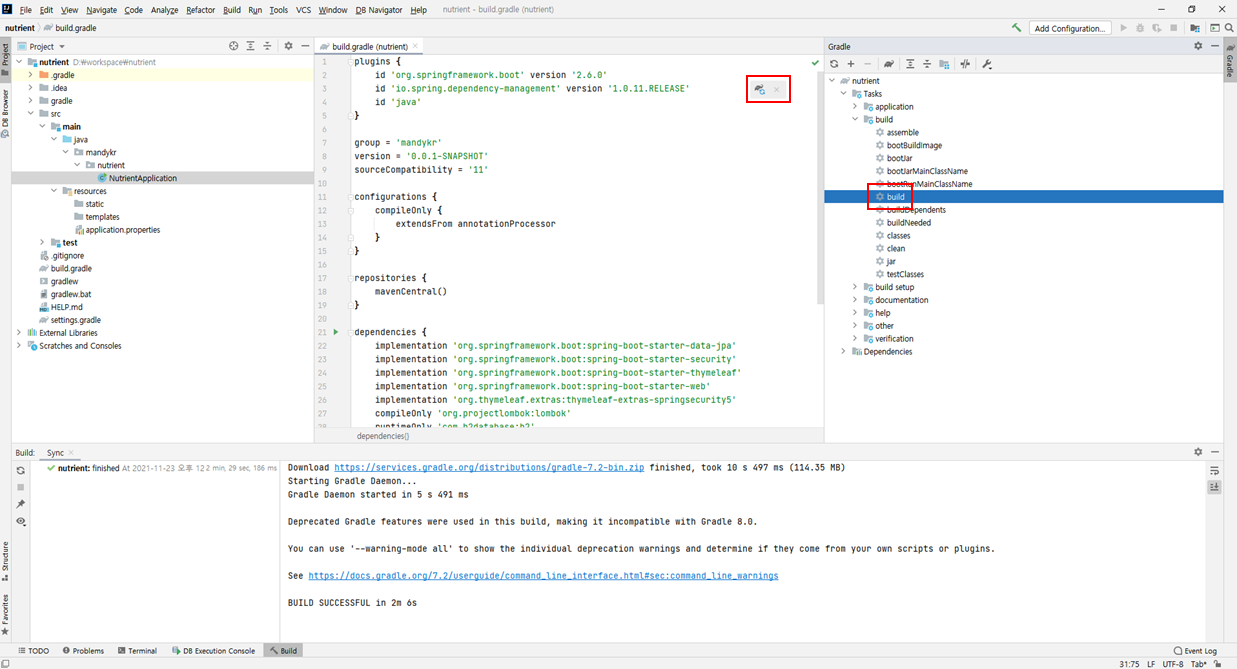Screen dimensions: 1237x669
Task: Open the Navigate menu
Action: point(101,10)
